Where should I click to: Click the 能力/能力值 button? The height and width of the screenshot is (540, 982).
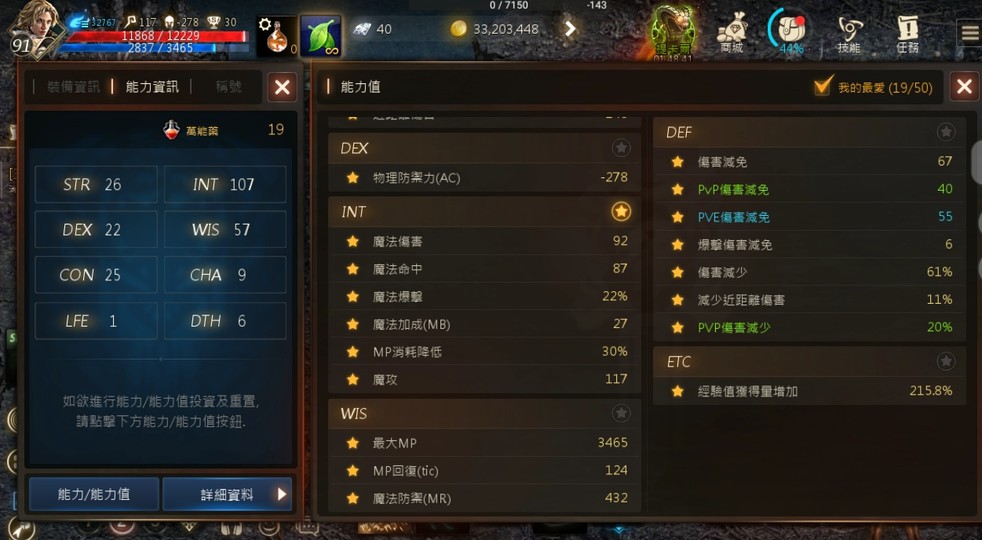click(x=94, y=494)
